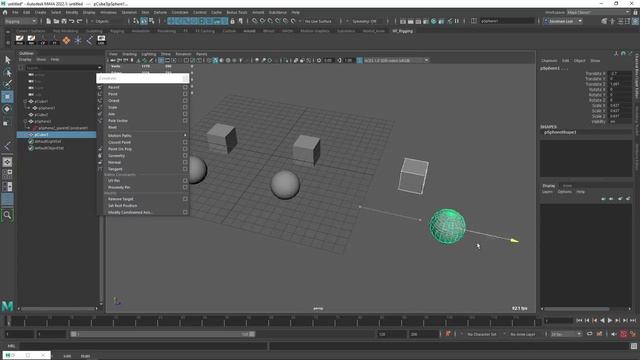Open the Skeleton menu
640x360 pixels.
click(129, 12)
